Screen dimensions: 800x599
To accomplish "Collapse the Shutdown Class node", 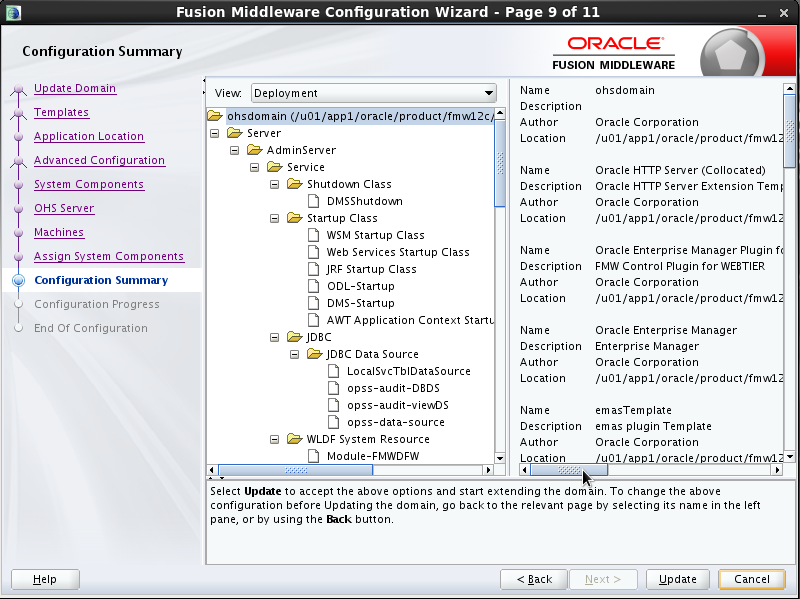I will coord(274,184).
